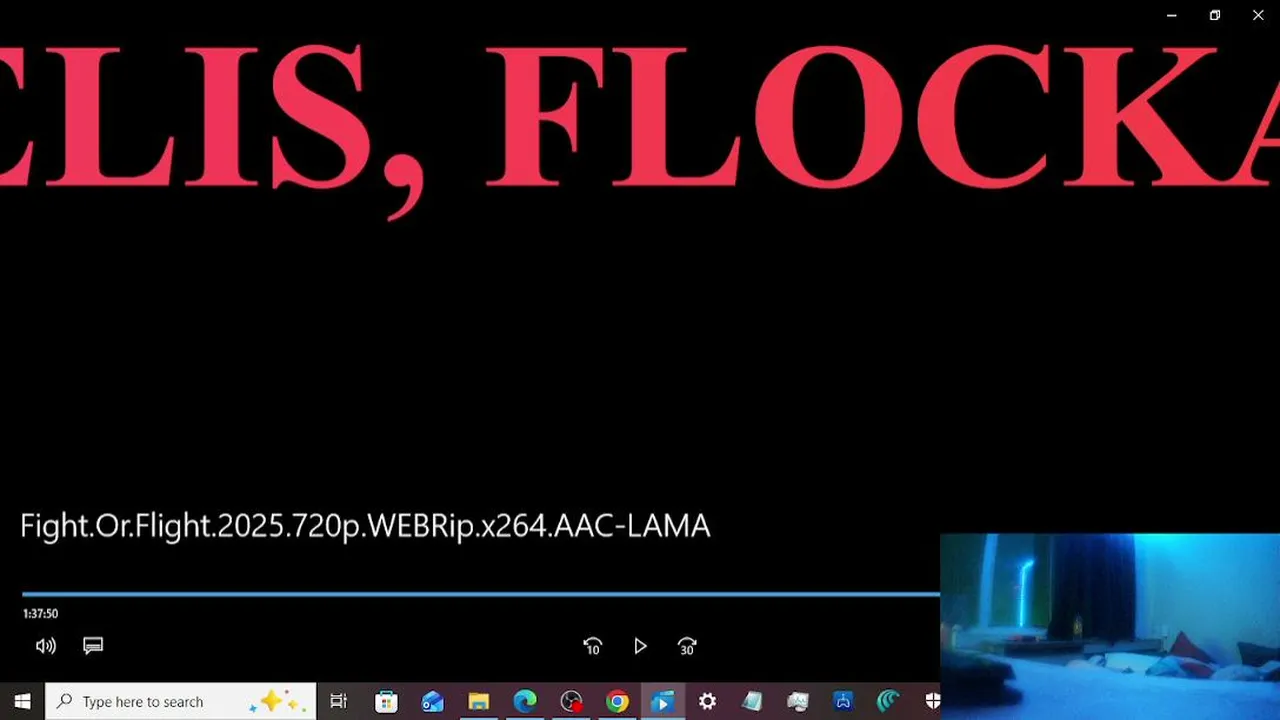Image resolution: width=1280 pixels, height=720 pixels.
Task: Open Task View from the taskbar
Action: coord(338,702)
